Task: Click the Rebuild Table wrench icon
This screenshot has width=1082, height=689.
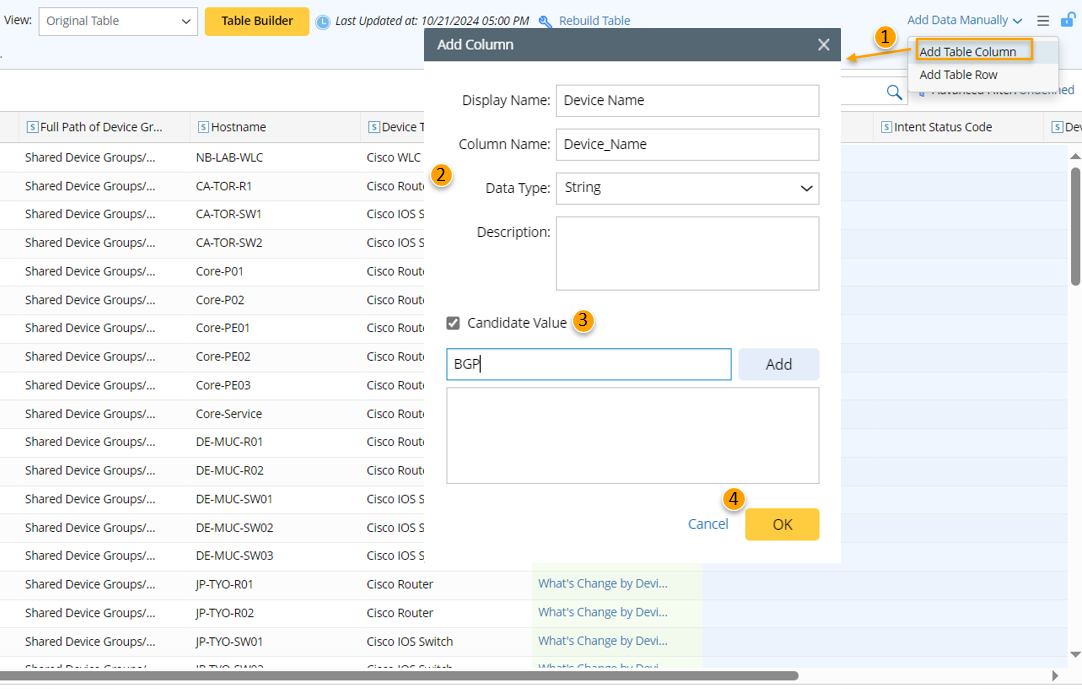Action: pyautogui.click(x=545, y=21)
